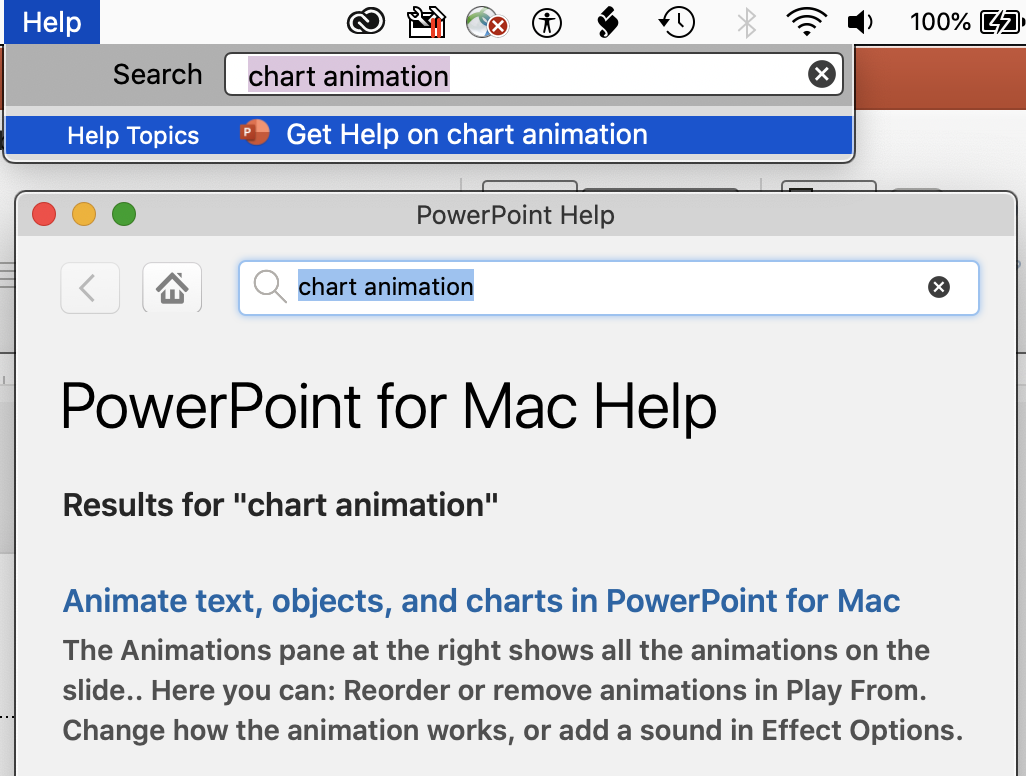The width and height of the screenshot is (1026, 776).
Task: Click the toolbox icon in the menu bar
Action: [x=427, y=21]
